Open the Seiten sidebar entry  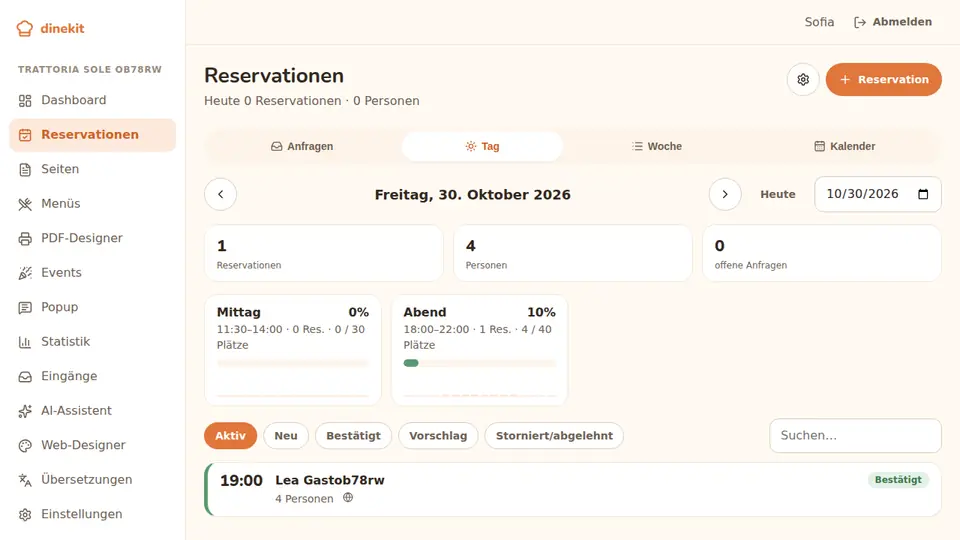(92, 170)
